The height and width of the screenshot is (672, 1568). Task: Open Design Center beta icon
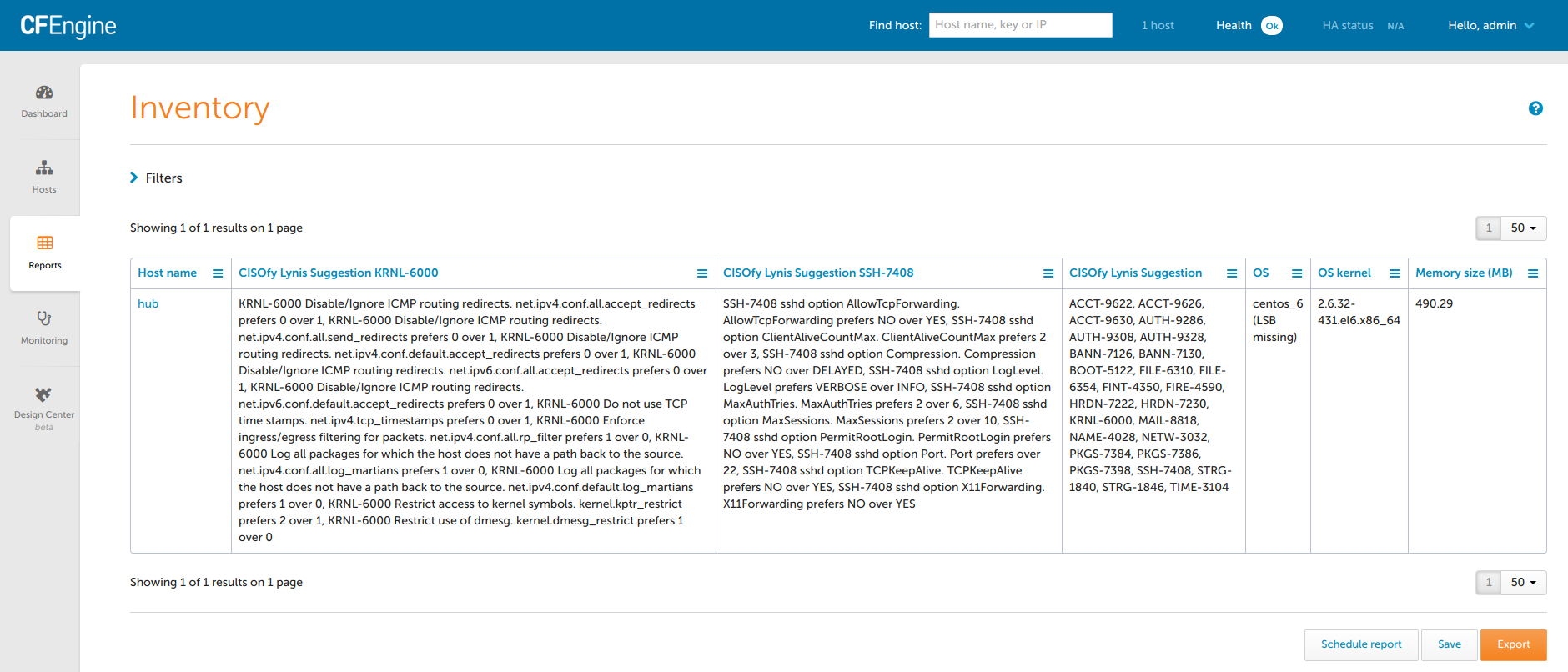(x=43, y=394)
